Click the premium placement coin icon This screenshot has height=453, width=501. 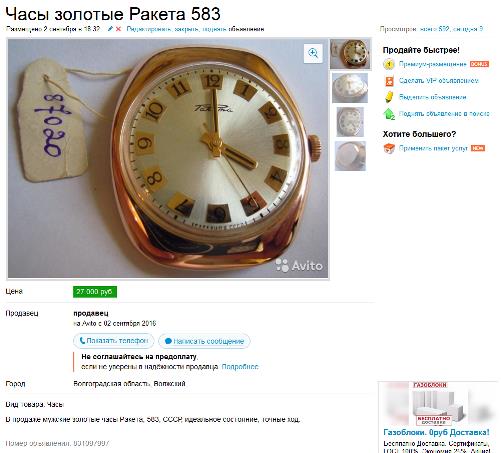click(x=389, y=64)
